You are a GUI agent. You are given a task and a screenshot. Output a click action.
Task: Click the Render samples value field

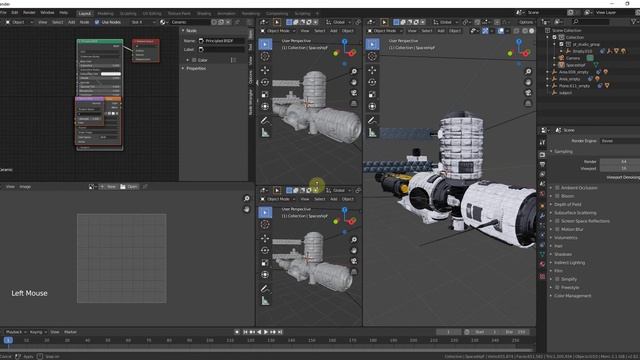620,162
